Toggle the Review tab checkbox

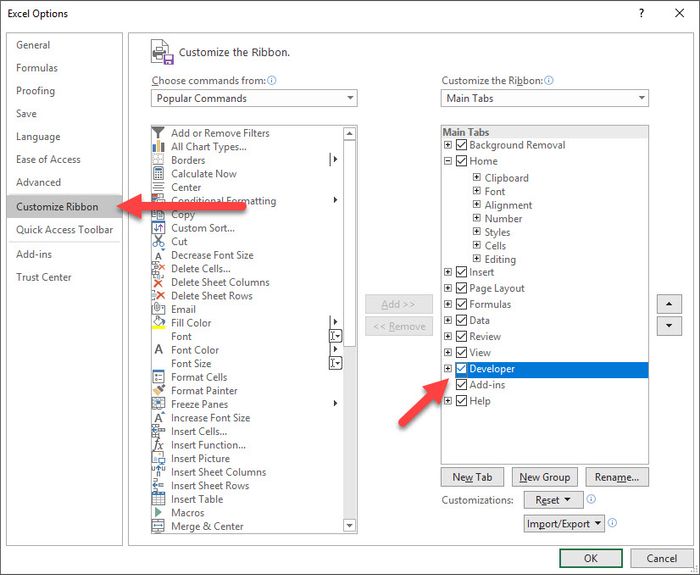tap(462, 336)
